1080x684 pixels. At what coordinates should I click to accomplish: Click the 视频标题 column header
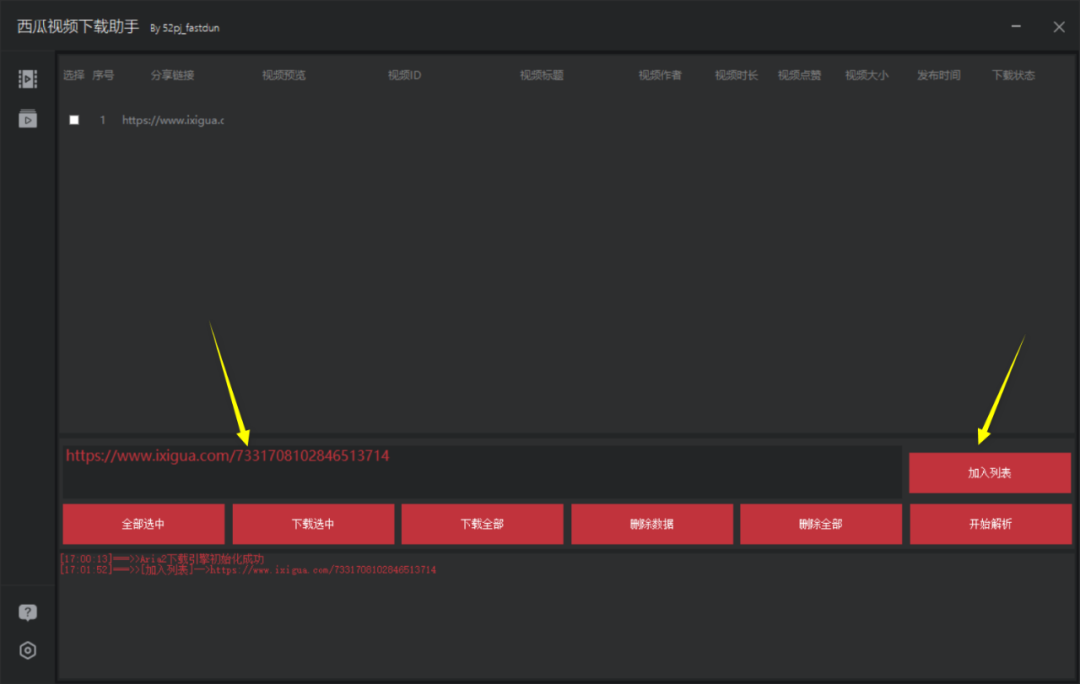pyautogui.click(x=541, y=75)
